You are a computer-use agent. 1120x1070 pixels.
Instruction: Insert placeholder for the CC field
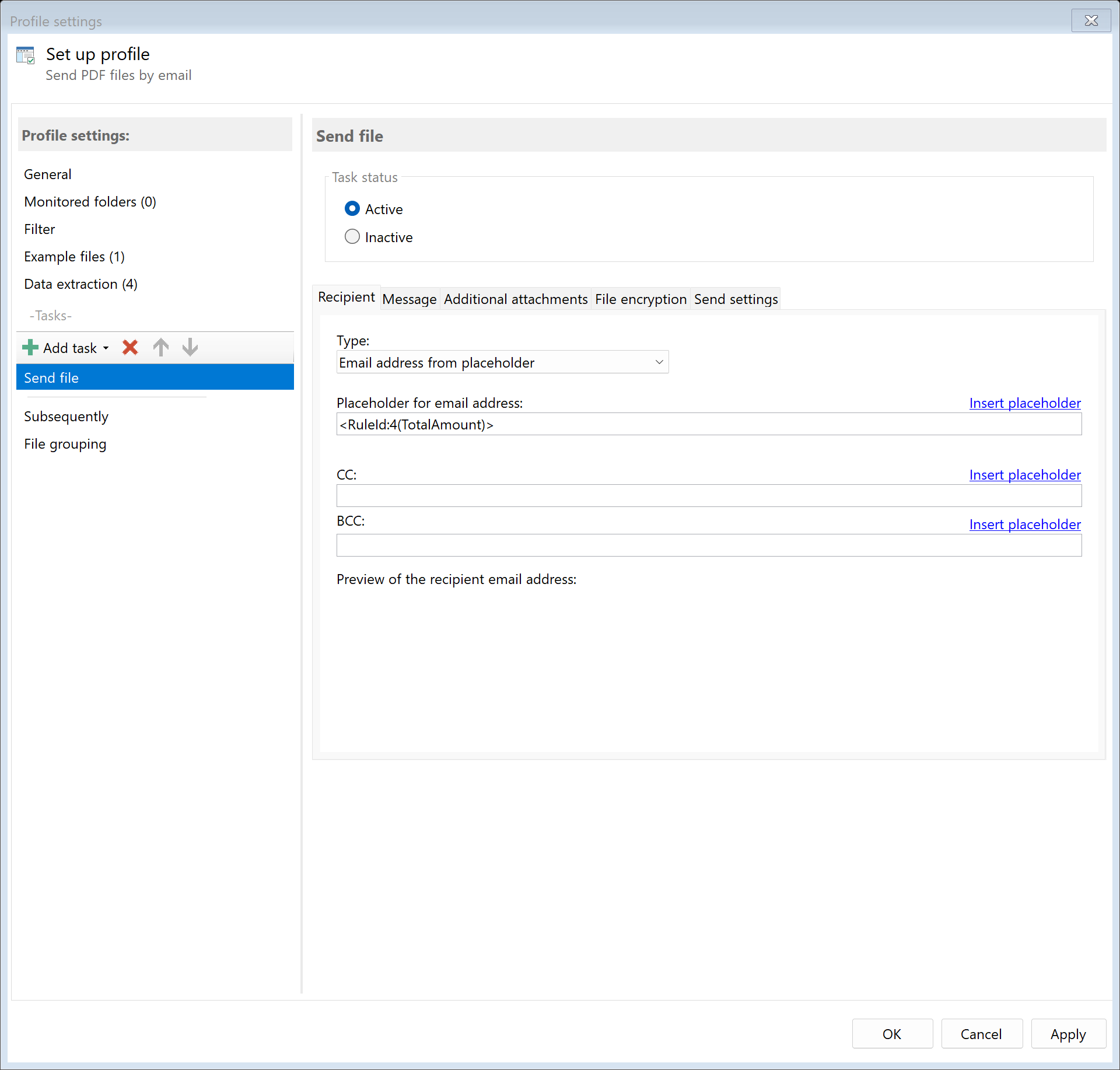pos(1024,475)
